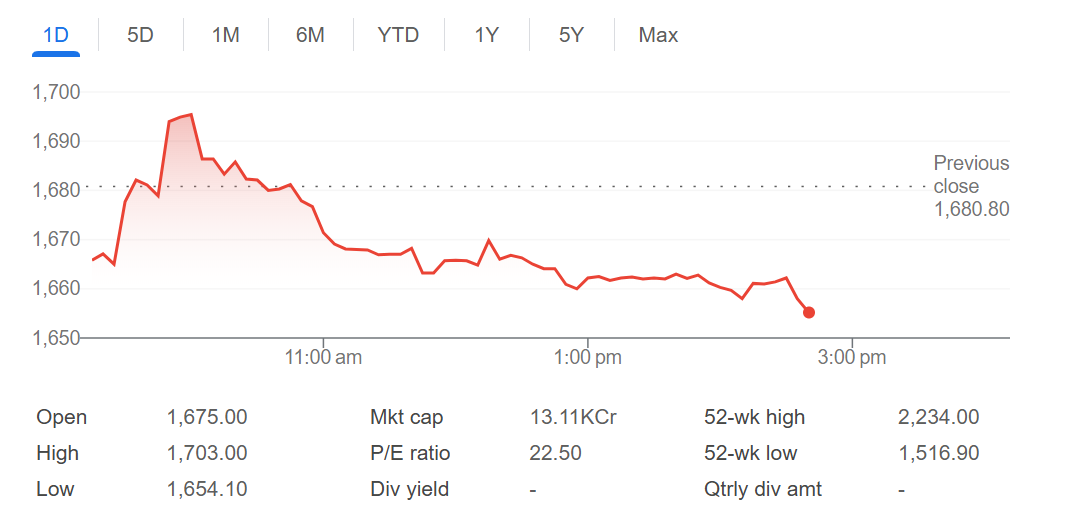Select the YTD tab
Screen dimensions: 1065x526
point(399,35)
